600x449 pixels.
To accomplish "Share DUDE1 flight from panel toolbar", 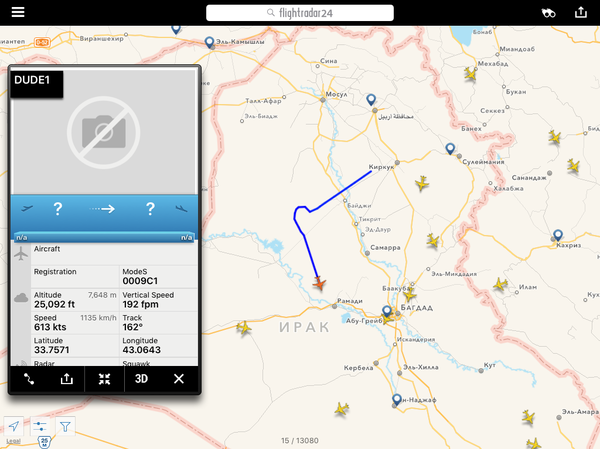I will (66, 379).
